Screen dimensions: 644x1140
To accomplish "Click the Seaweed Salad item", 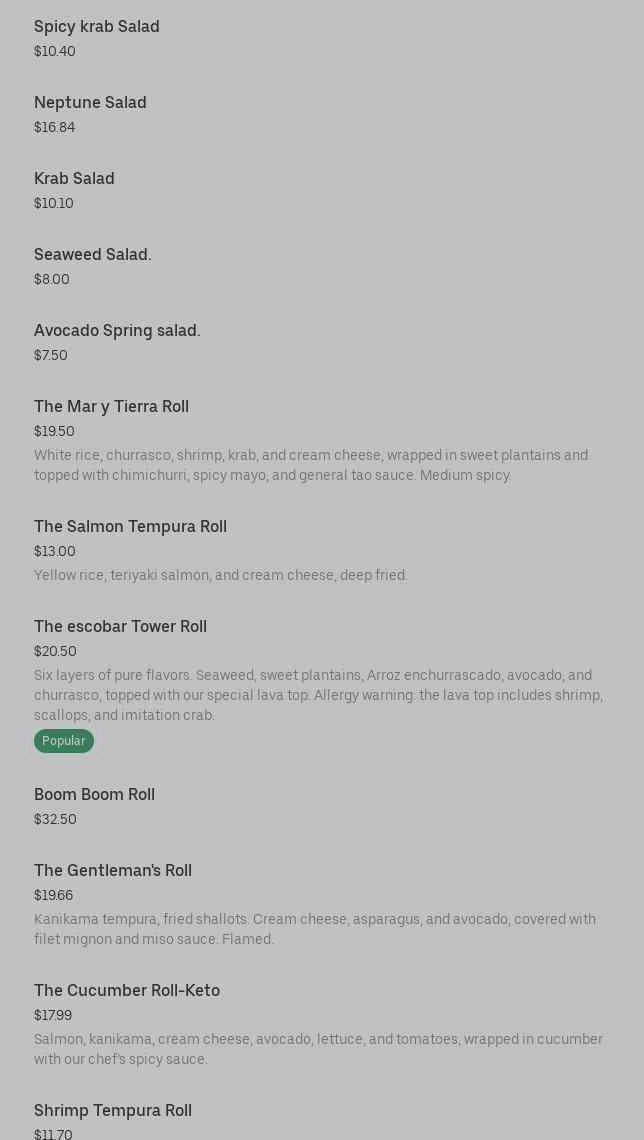I will pyautogui.click(x=93, y=255).
